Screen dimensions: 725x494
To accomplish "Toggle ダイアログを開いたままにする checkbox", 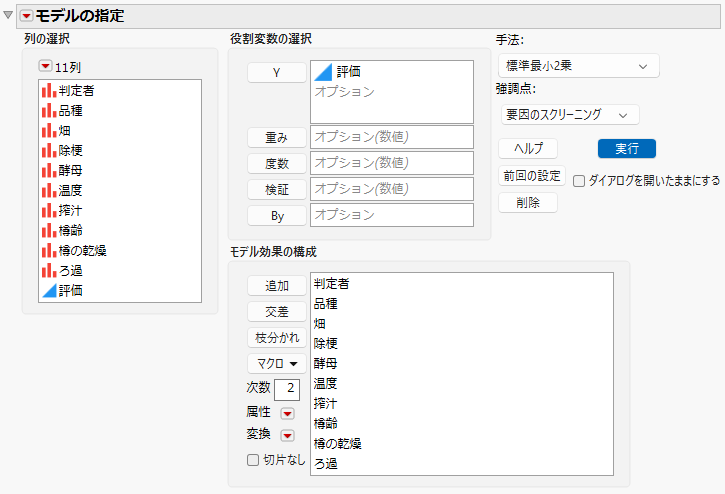I will [579, 181].
